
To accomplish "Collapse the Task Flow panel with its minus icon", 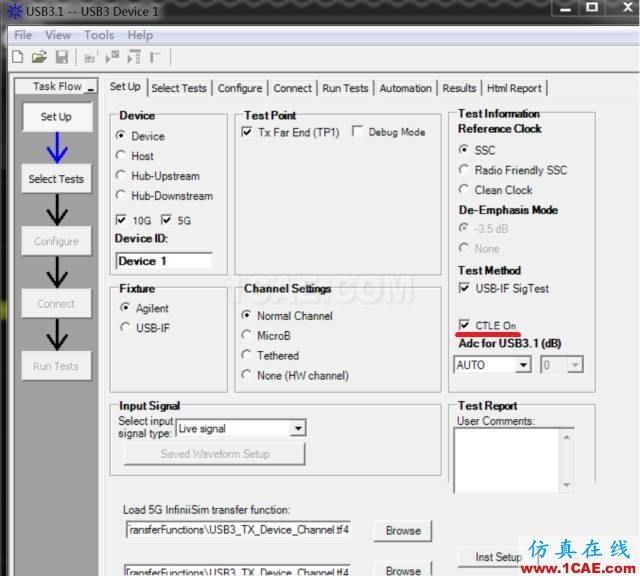I will point(91,89).
